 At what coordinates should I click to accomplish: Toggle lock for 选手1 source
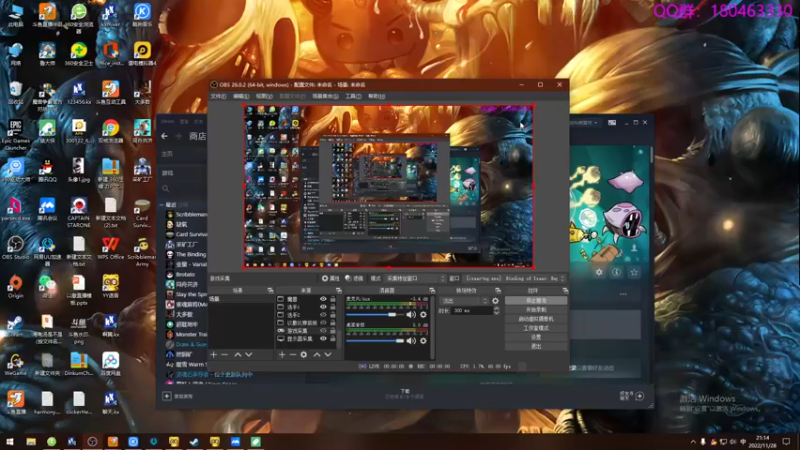[333, 307]
